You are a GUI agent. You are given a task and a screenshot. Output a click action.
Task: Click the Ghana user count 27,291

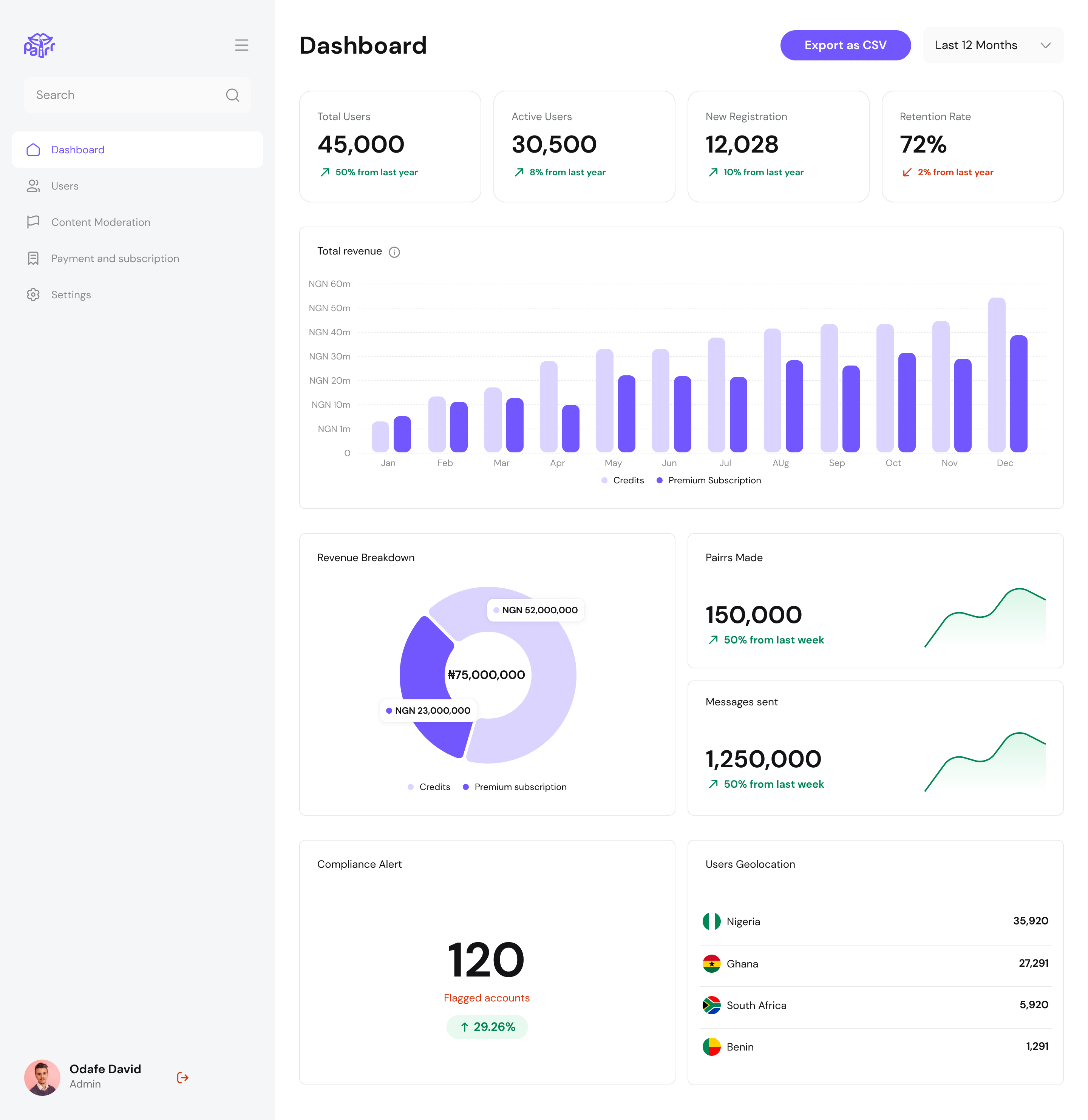(x=1033, y=963)
